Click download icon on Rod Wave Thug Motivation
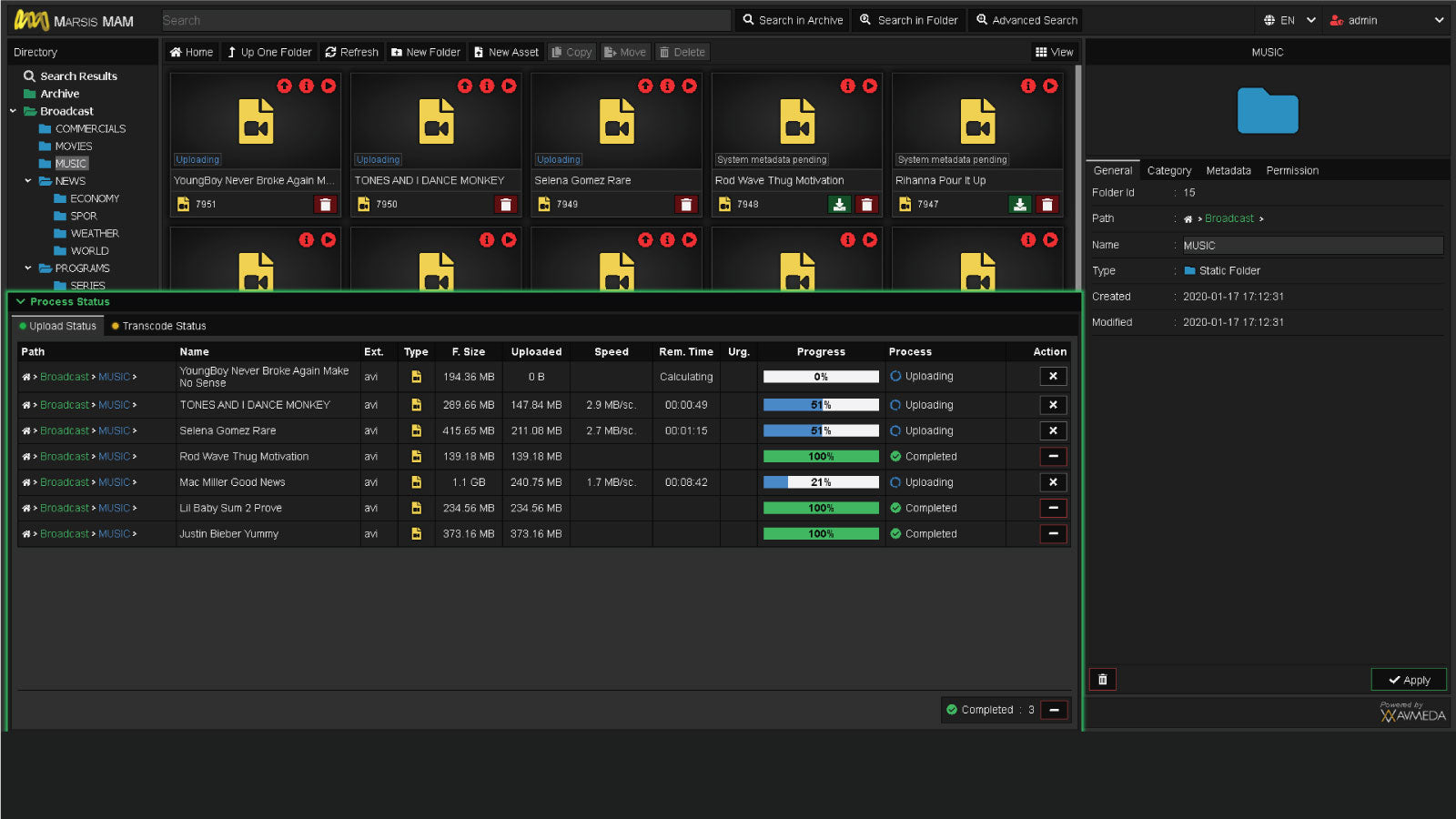 (839, 205)
